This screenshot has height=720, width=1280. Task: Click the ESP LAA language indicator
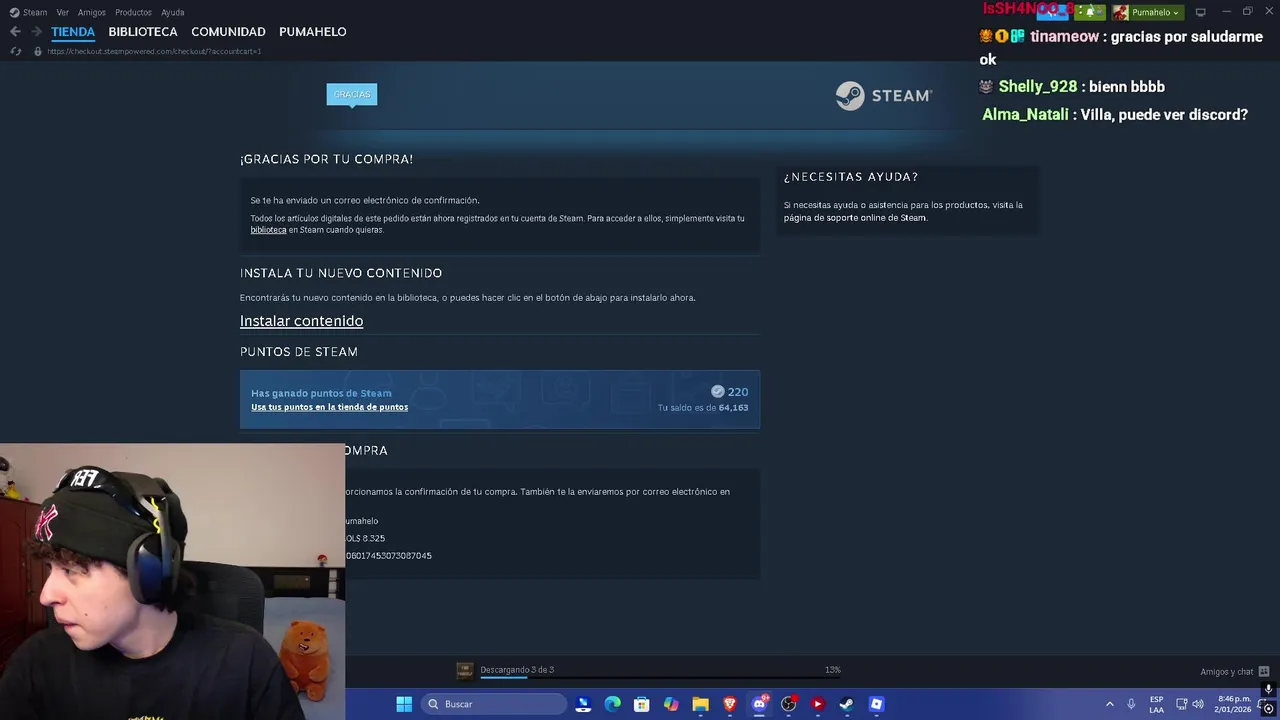1156,704
